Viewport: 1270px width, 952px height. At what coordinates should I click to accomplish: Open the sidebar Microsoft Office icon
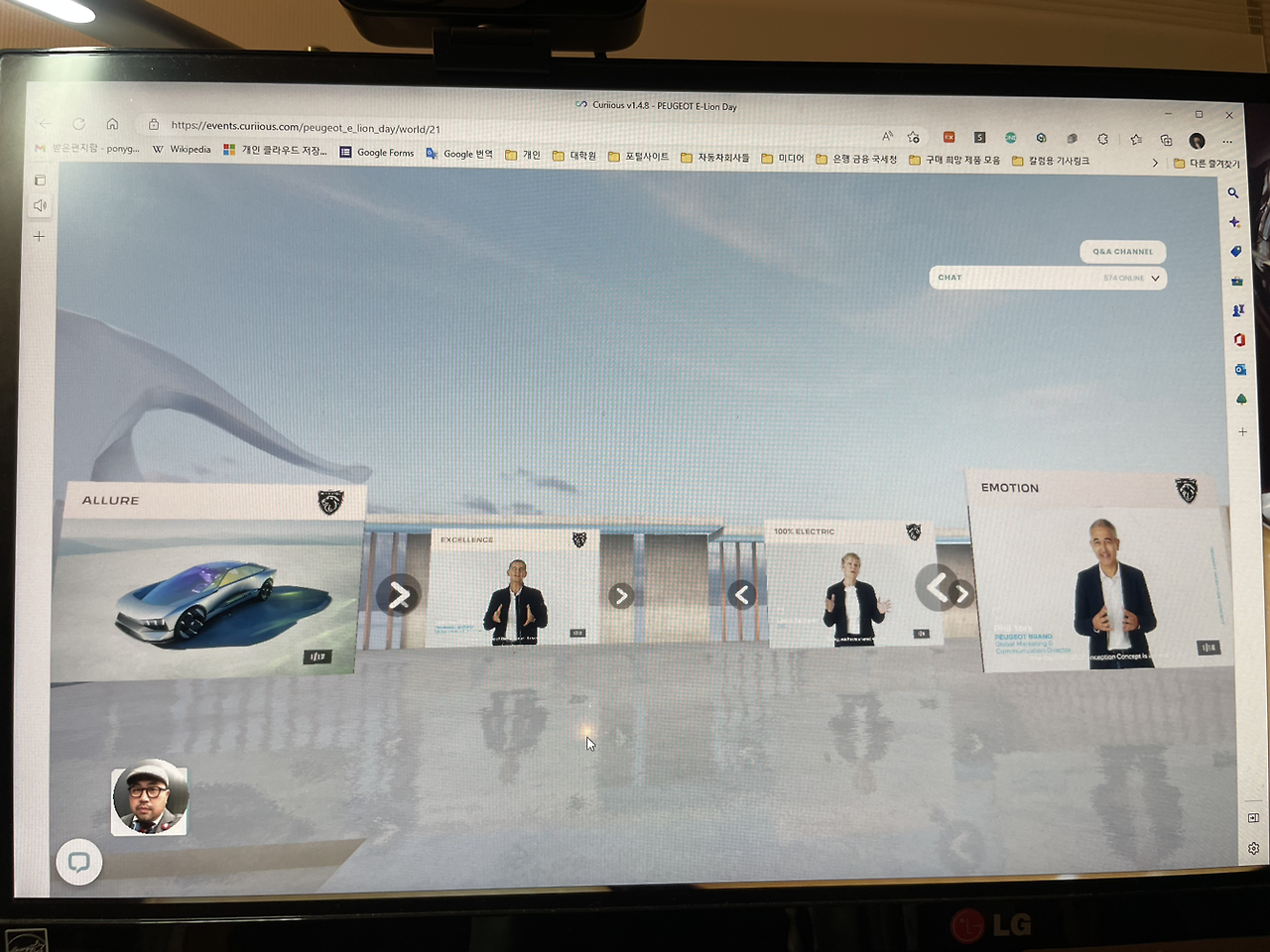point(1239,340)
